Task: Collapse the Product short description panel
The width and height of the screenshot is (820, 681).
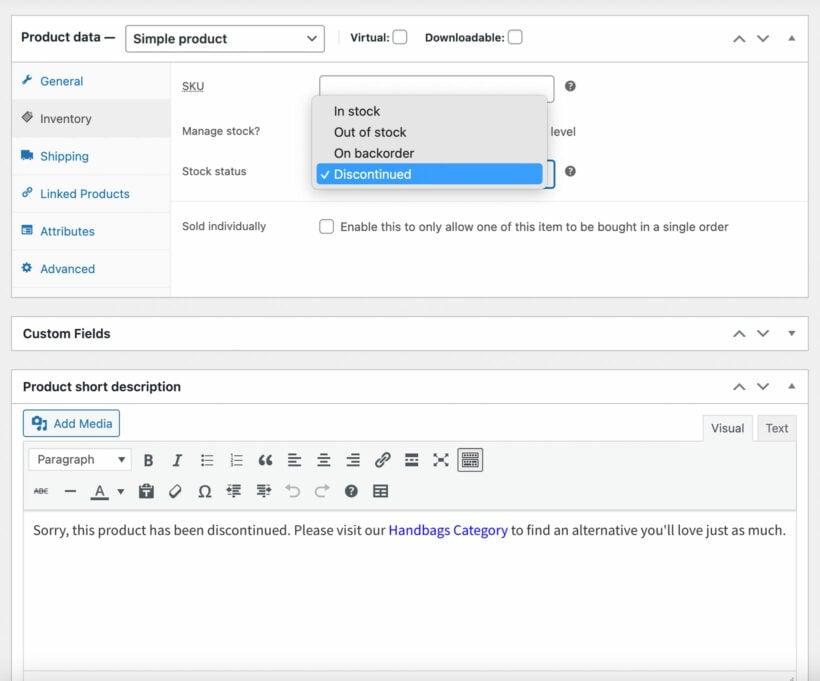Action: coord(792,386)
